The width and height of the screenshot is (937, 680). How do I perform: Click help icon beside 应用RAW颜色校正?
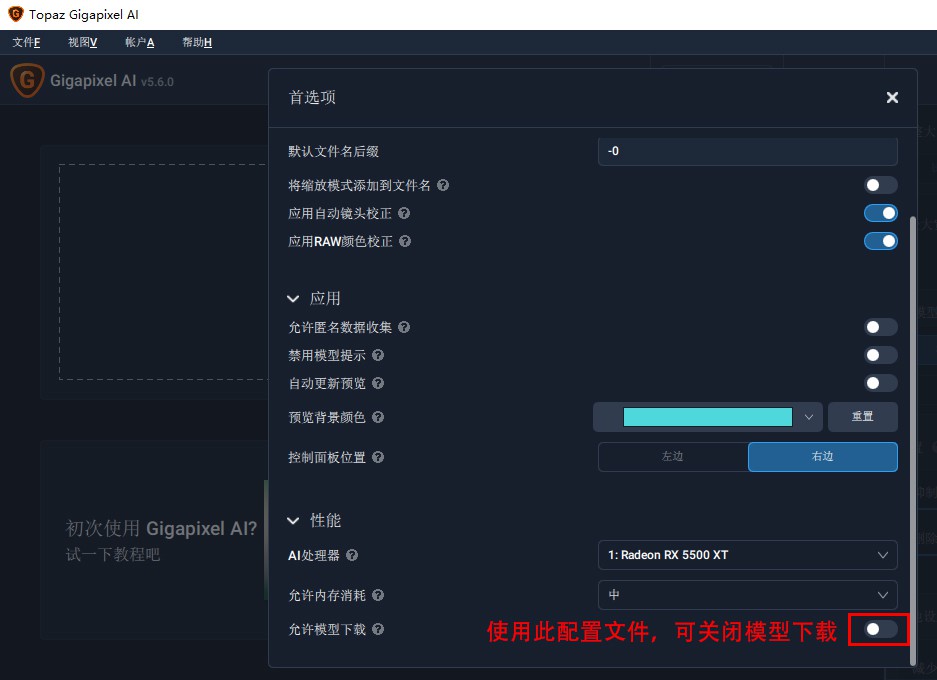[x=405, y=241]
